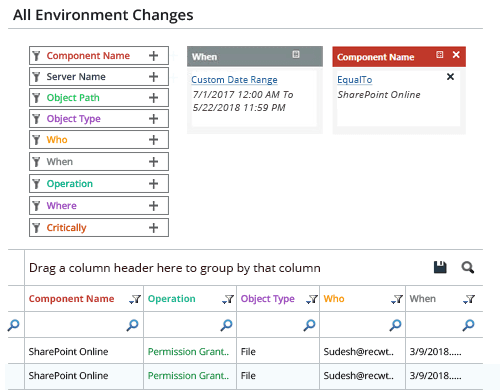Select the Critically filter item
The image size is (500, 390).
pos(99,228)
